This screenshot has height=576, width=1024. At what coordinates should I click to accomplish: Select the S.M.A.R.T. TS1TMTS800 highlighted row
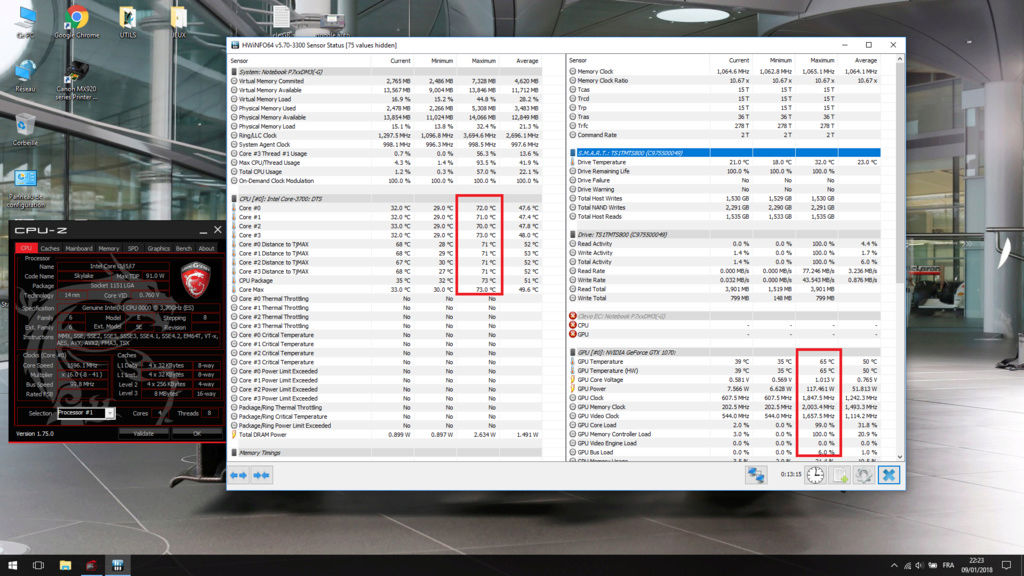click(x=724, y=153)
